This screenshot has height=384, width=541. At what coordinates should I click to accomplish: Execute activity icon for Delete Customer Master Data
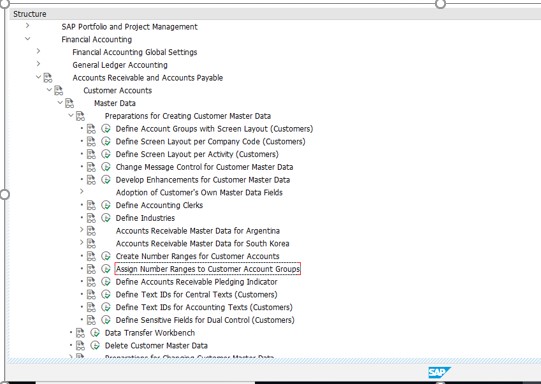click(x=95, y=346)
